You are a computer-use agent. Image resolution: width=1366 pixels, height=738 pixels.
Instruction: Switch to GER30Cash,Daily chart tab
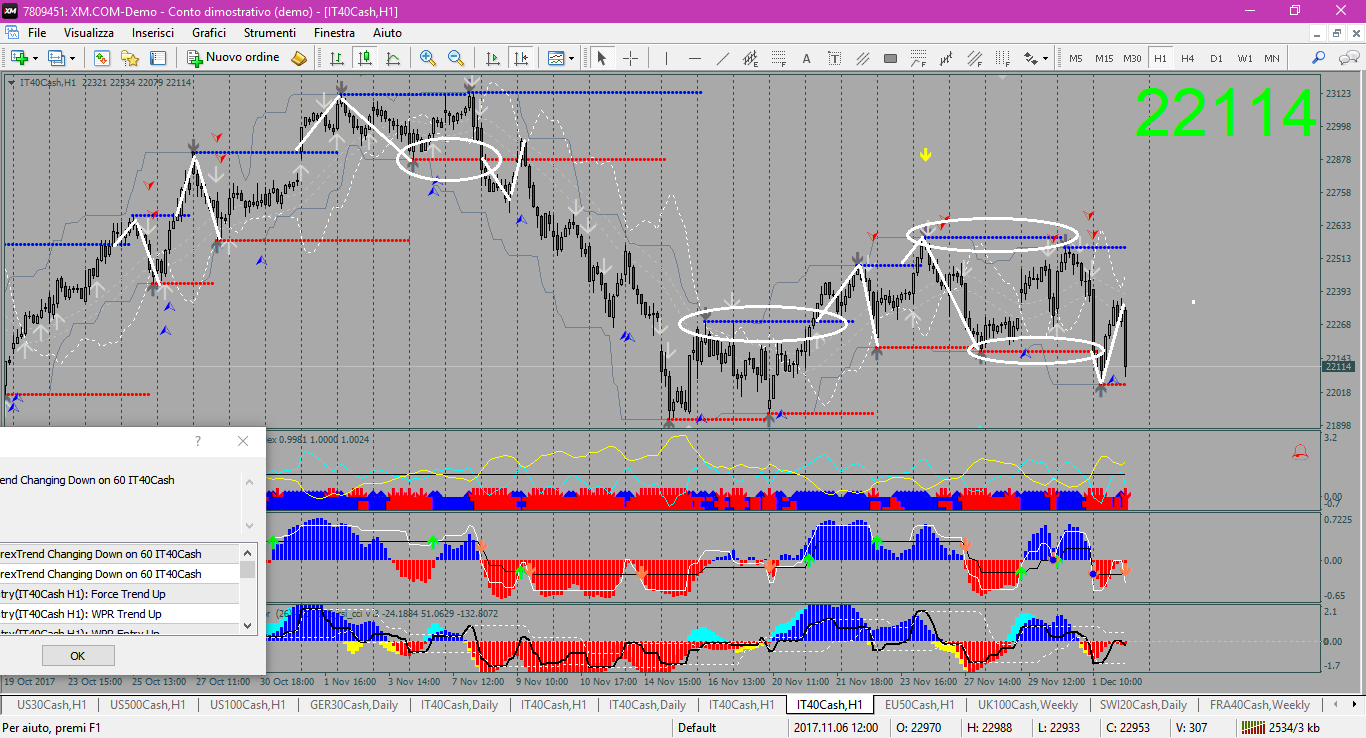(x=354, y=705)
